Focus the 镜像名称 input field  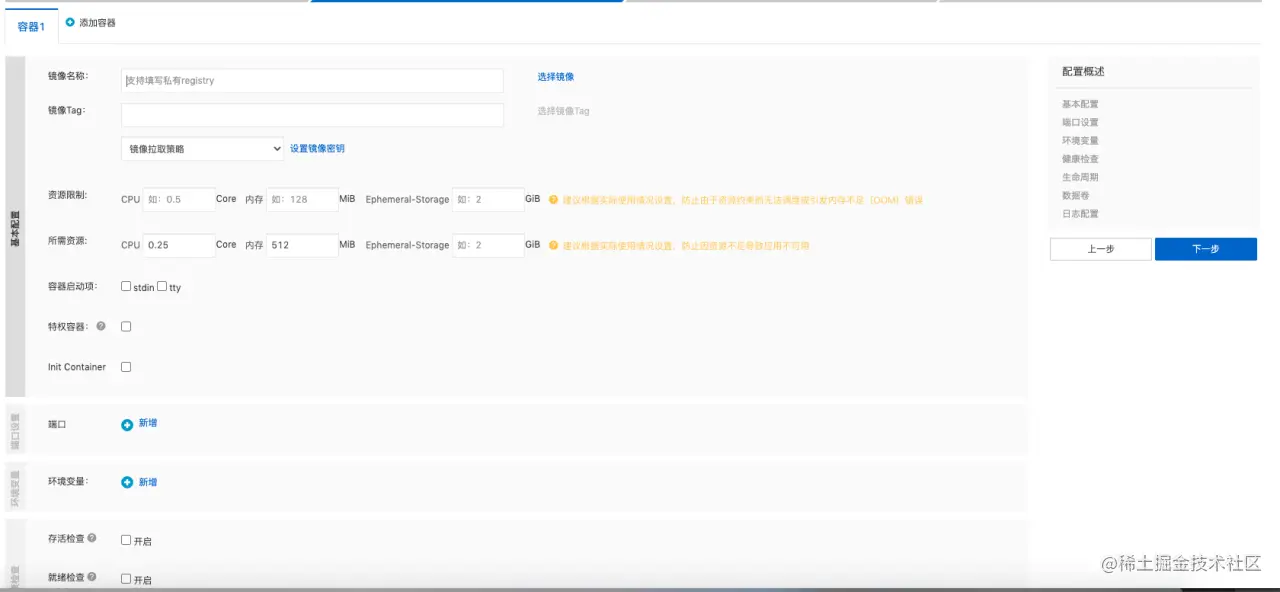(x=312, y=80)
